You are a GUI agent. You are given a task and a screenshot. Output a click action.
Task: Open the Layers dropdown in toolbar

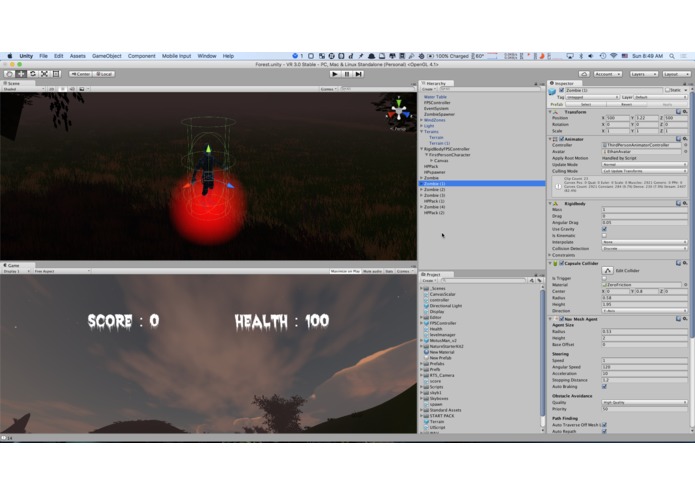(x=643, y=74)
